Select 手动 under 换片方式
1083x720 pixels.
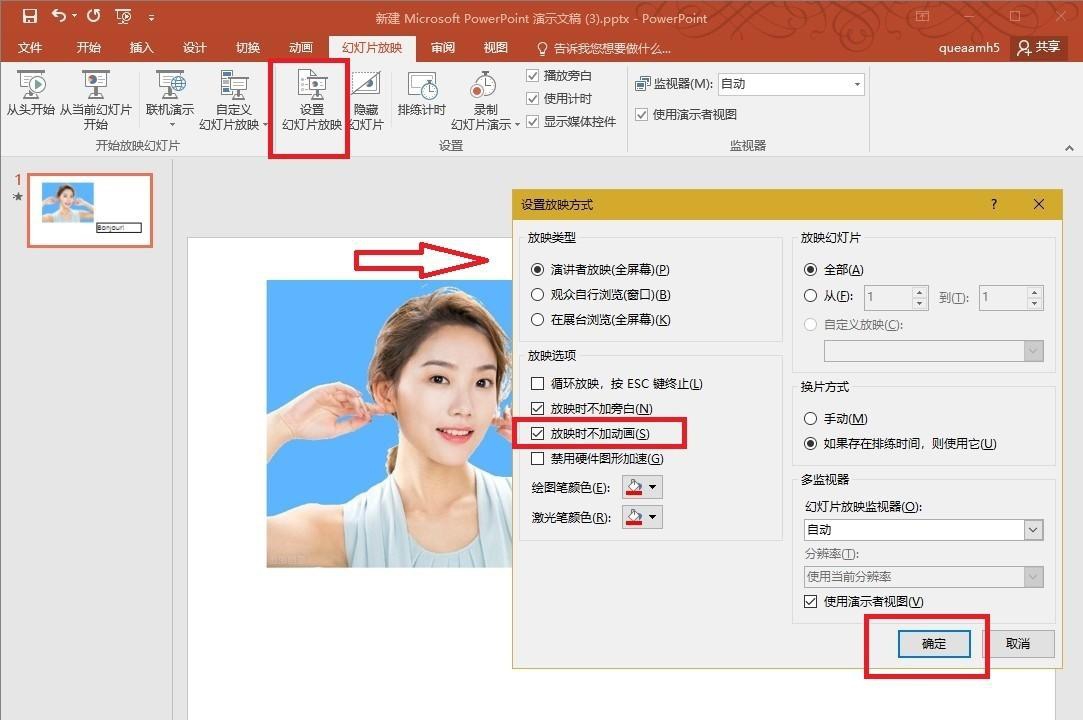click(x=813, y=419)
